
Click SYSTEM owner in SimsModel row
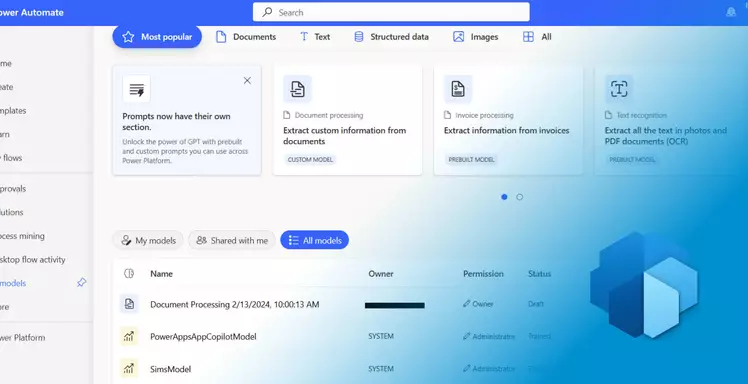coord(381,369)
